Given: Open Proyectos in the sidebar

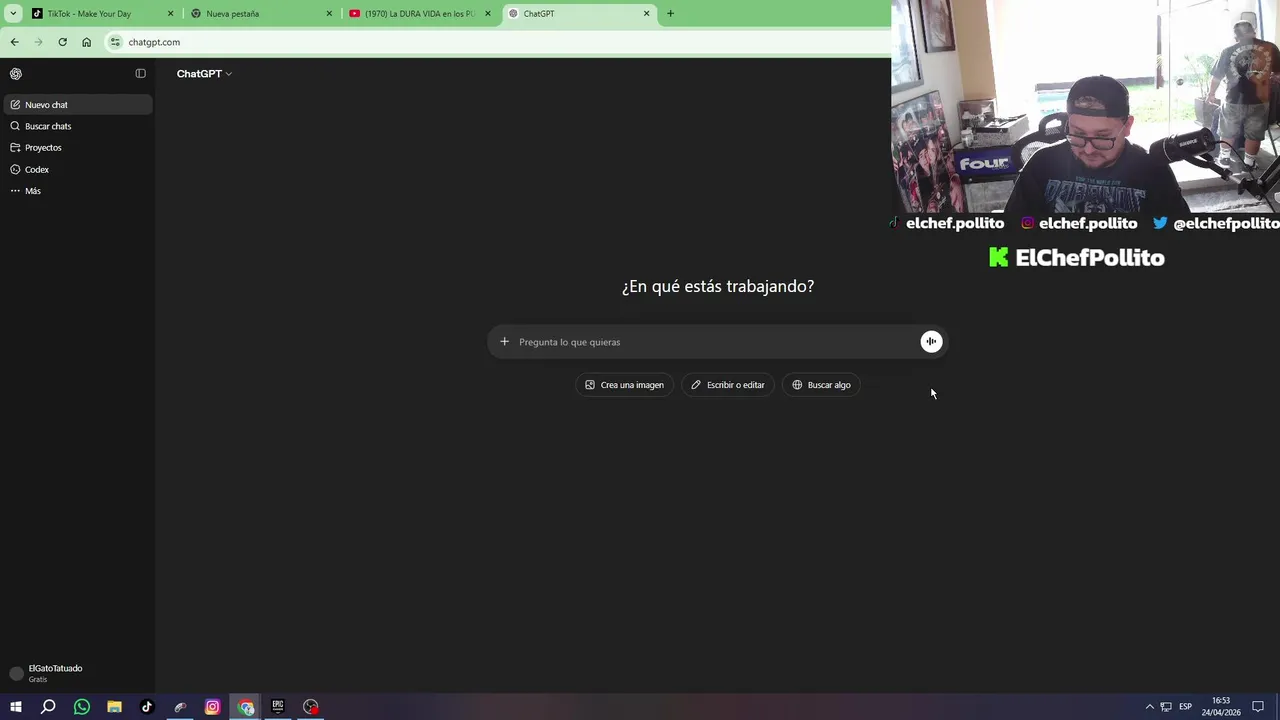Looking at the screenshot, I should (78, 148).
